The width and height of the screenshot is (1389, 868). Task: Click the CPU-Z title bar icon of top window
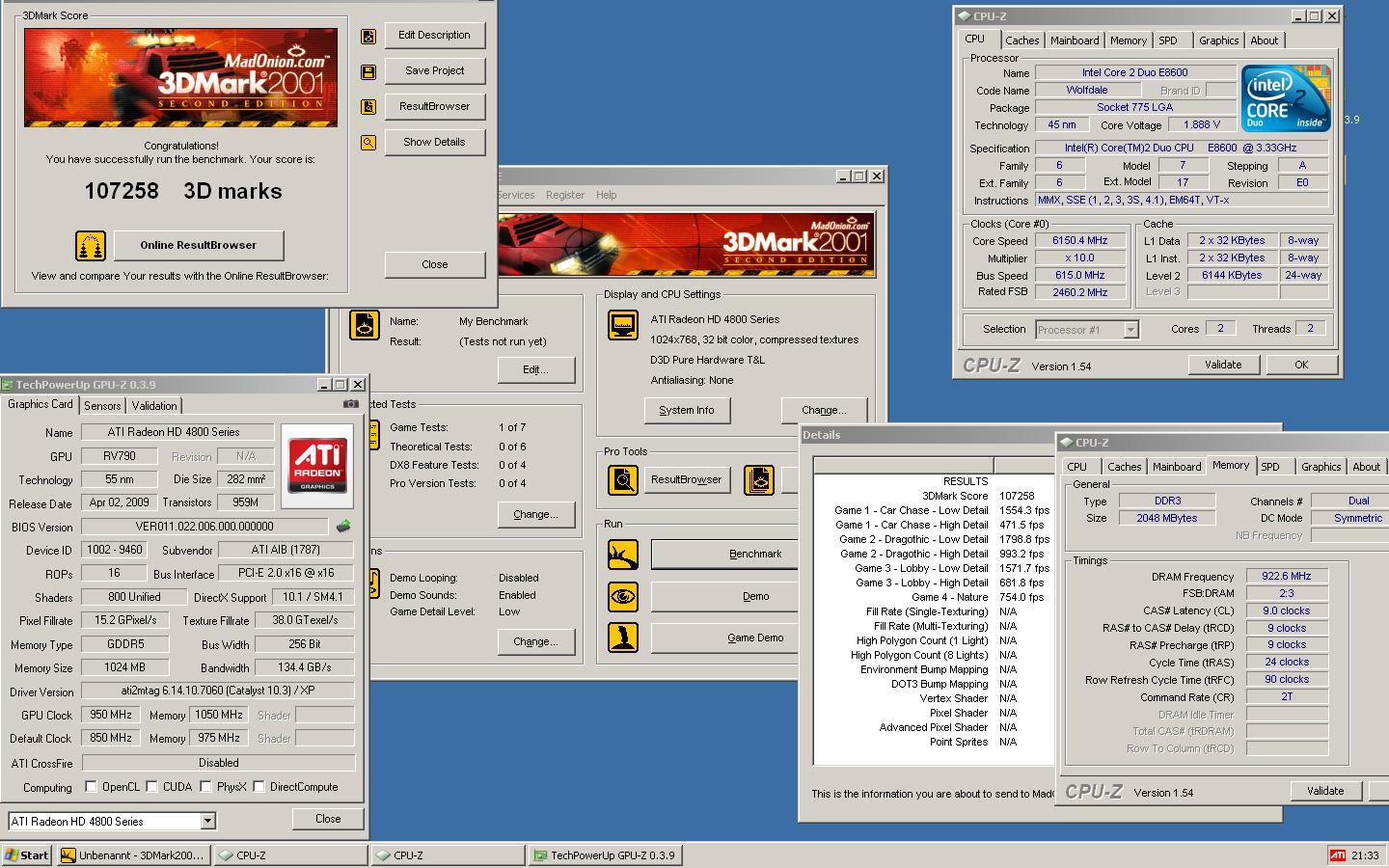pyautogui.click(x=964, y=16)
